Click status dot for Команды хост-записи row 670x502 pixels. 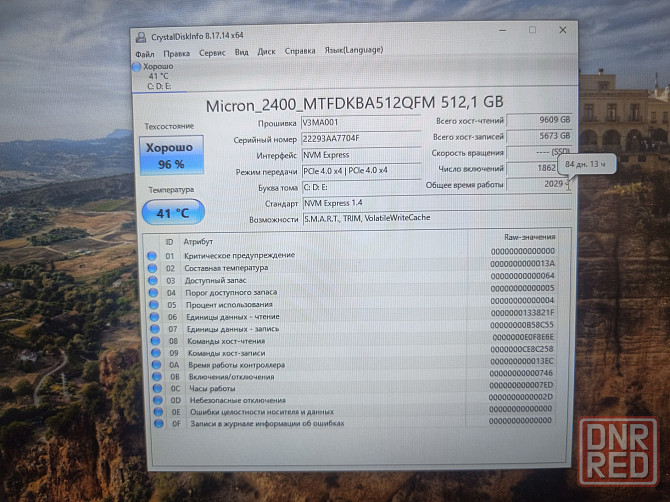click(x=156, y=353)
